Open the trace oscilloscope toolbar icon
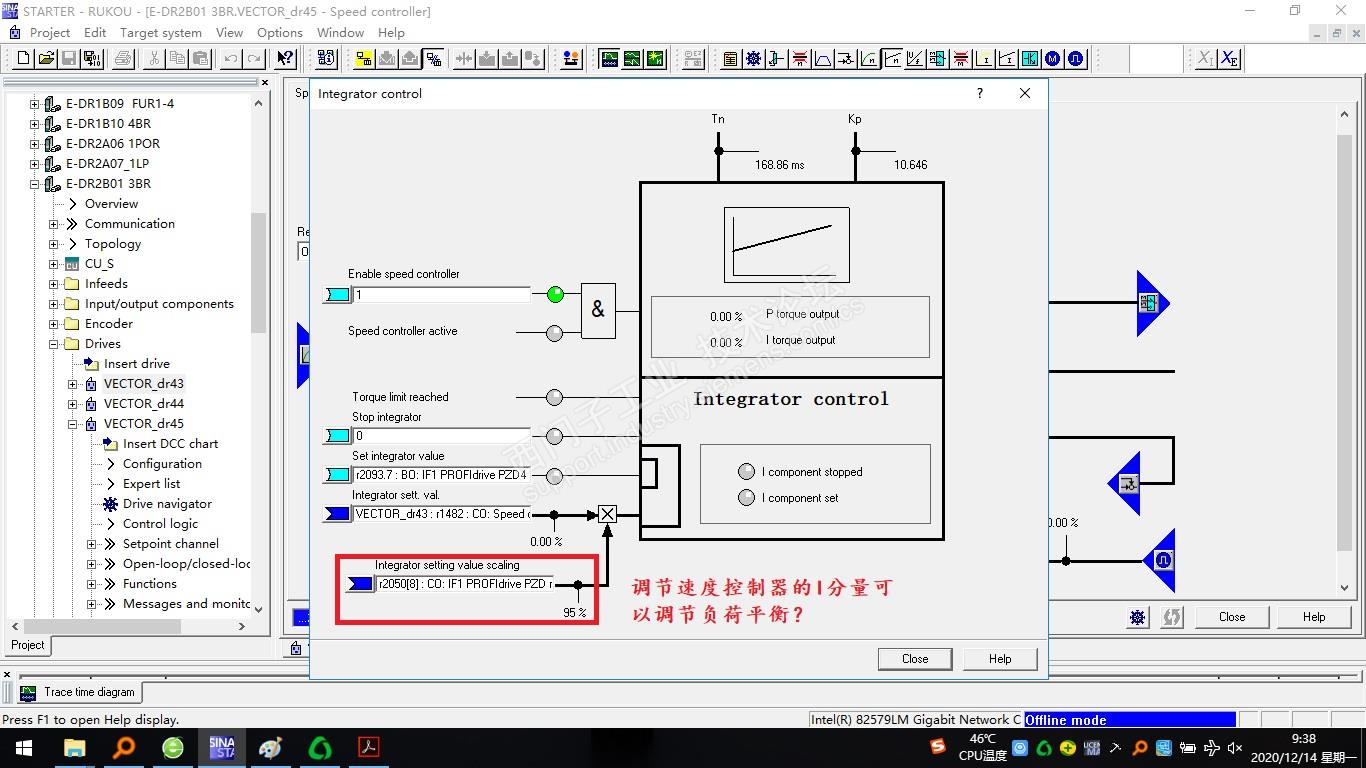1366x768 pixels. pyautogui.click(x=609, y=59)
